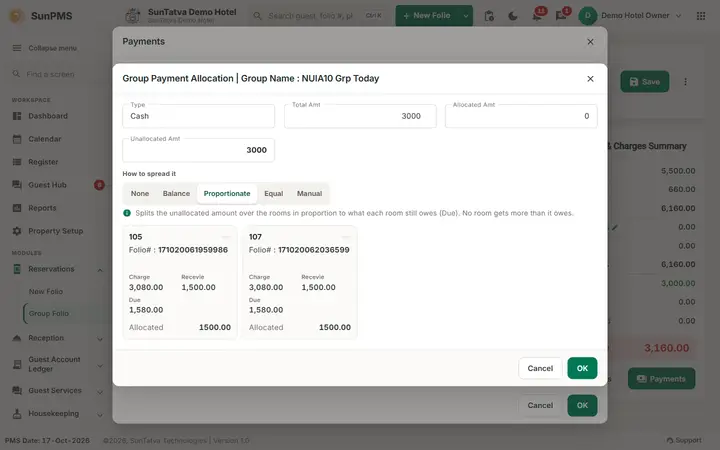Image resolution: width=720 pixels, height=450 pixels.
Task: Click the SunPMS logo
Action: 41,16
